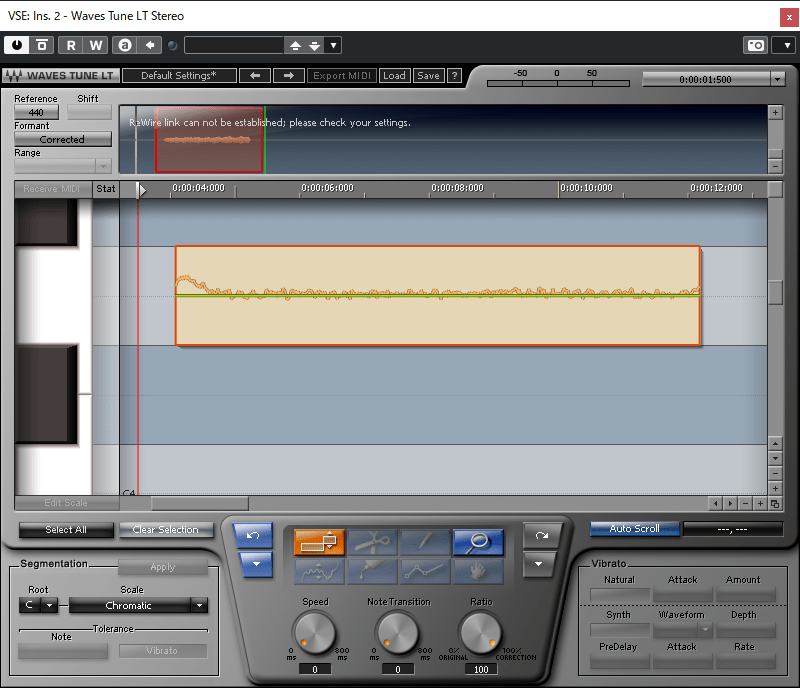The width and height of the screenshot is (800, 688).
Task: Load the next preset with right arrow
Action: (289, 76)
